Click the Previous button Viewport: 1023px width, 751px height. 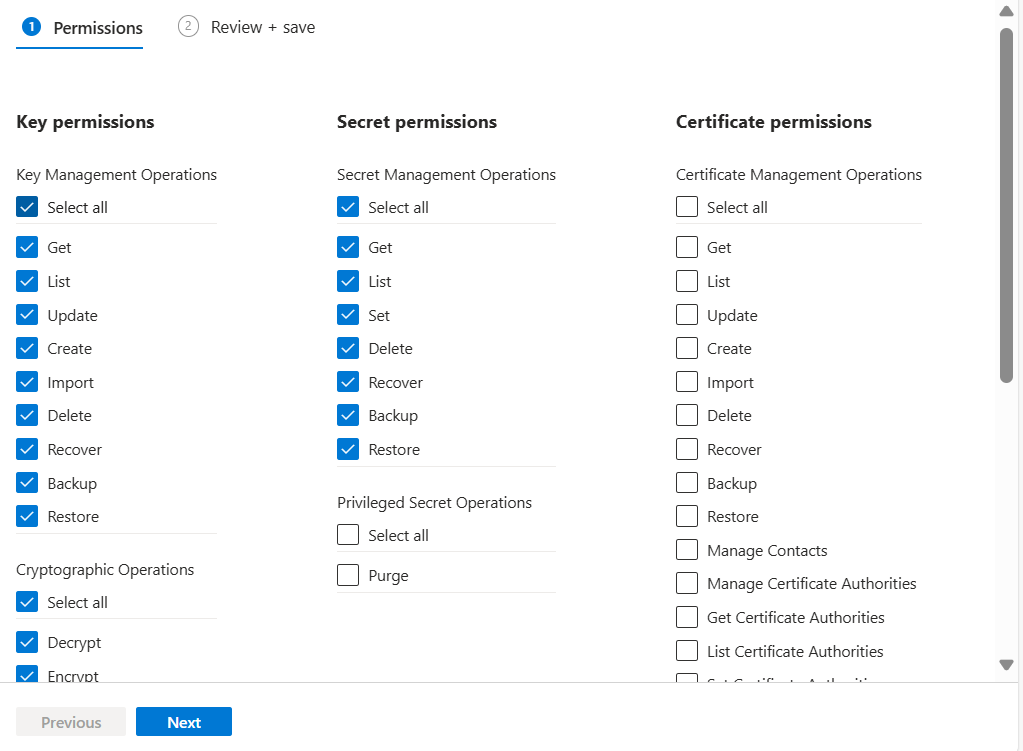tap(71, 722)
